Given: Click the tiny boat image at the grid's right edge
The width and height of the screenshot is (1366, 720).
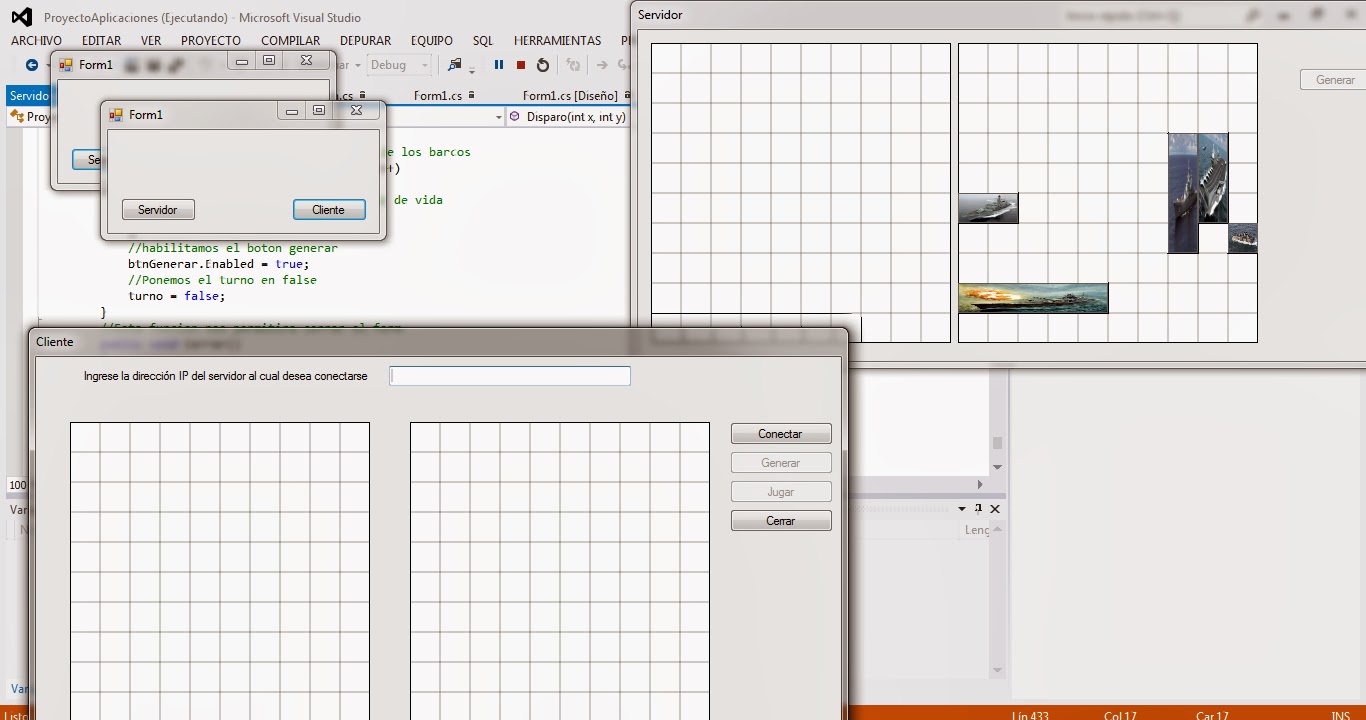Looking at the screenshot, I should click(x=1243, y=238).
